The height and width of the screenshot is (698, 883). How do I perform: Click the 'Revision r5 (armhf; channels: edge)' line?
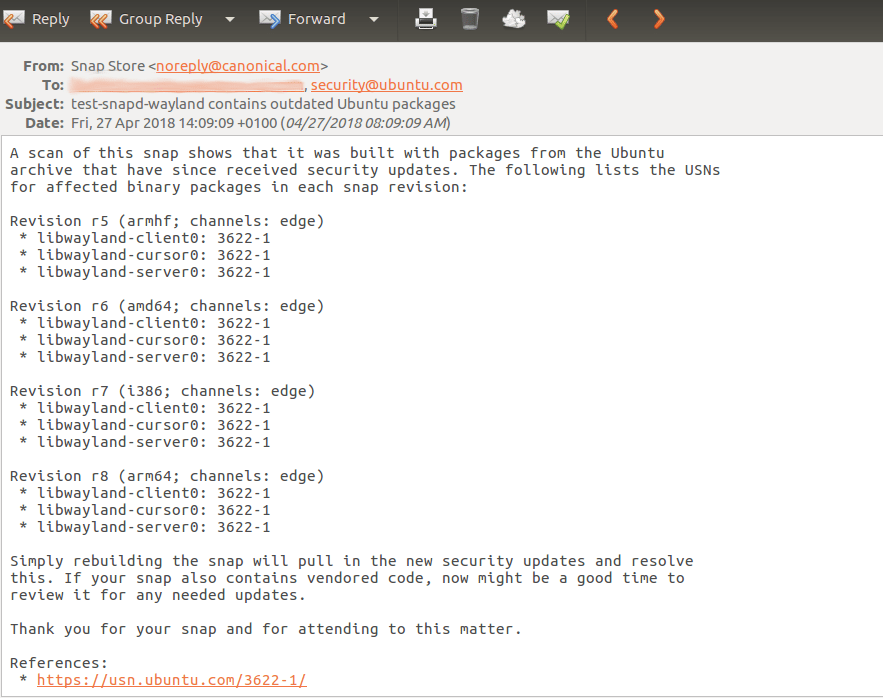[x=167, y=221]
